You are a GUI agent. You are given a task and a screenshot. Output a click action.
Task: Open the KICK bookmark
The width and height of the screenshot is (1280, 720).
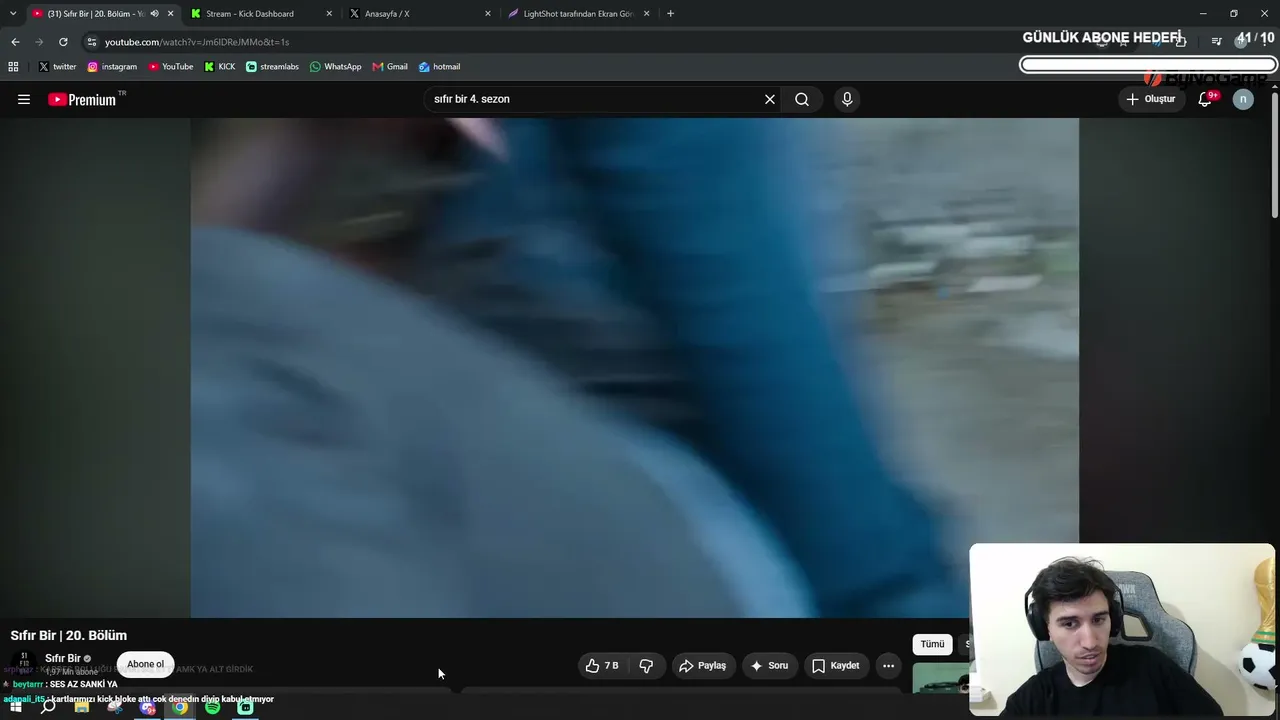pyautogui.click(x=220, y=67)
